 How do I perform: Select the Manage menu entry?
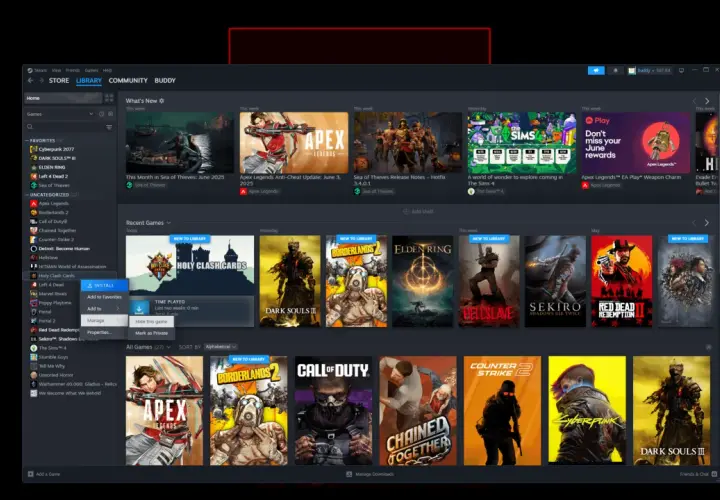tap(104, 320)
